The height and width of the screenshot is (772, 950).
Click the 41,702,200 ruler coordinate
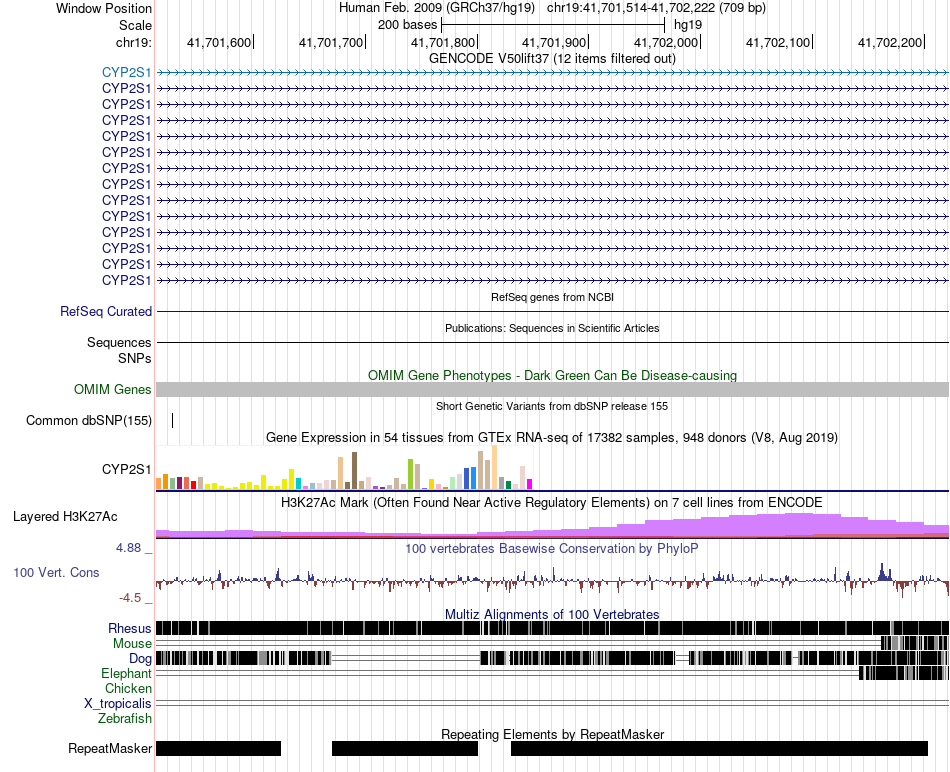click(890, 42)
